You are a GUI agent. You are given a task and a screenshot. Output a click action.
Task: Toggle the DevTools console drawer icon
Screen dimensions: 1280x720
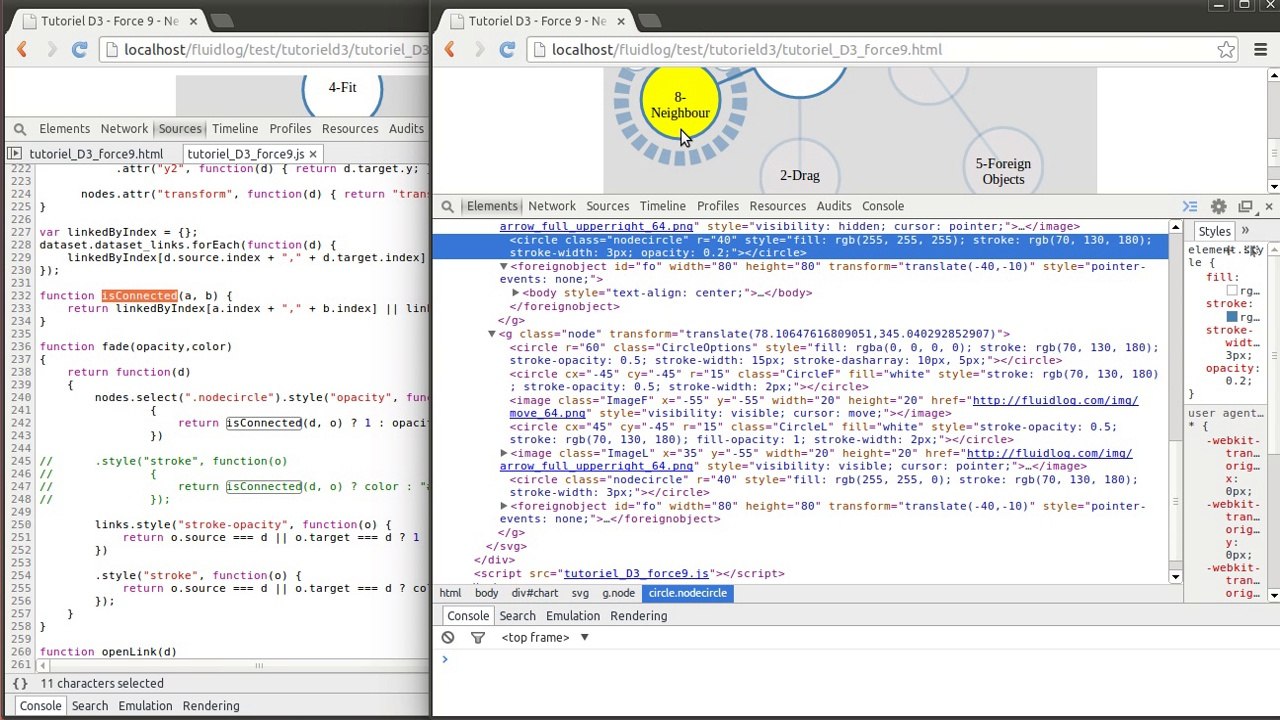tap(1190, 206)
